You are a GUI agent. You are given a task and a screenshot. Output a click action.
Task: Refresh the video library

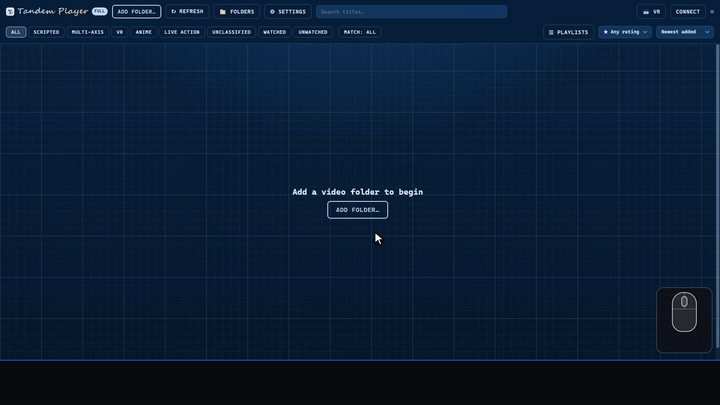coord(187,11)
